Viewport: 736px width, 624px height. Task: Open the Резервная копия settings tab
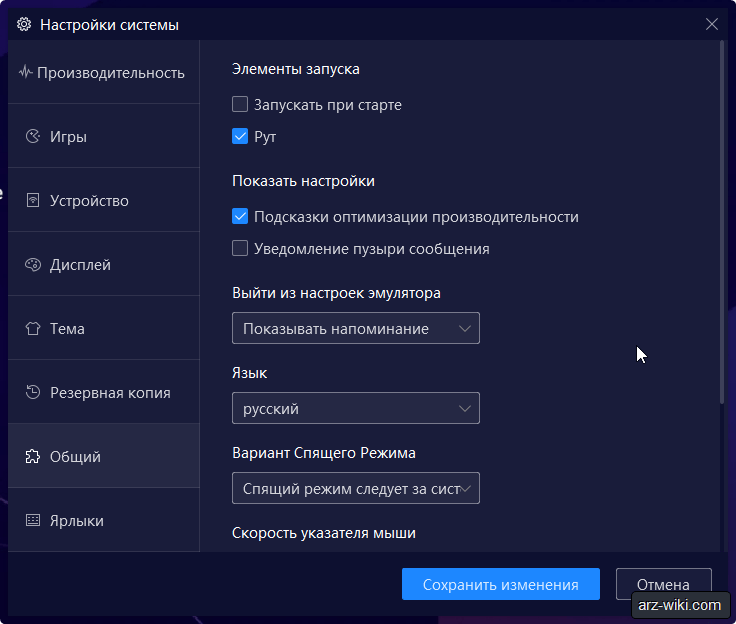coord(104,392)
